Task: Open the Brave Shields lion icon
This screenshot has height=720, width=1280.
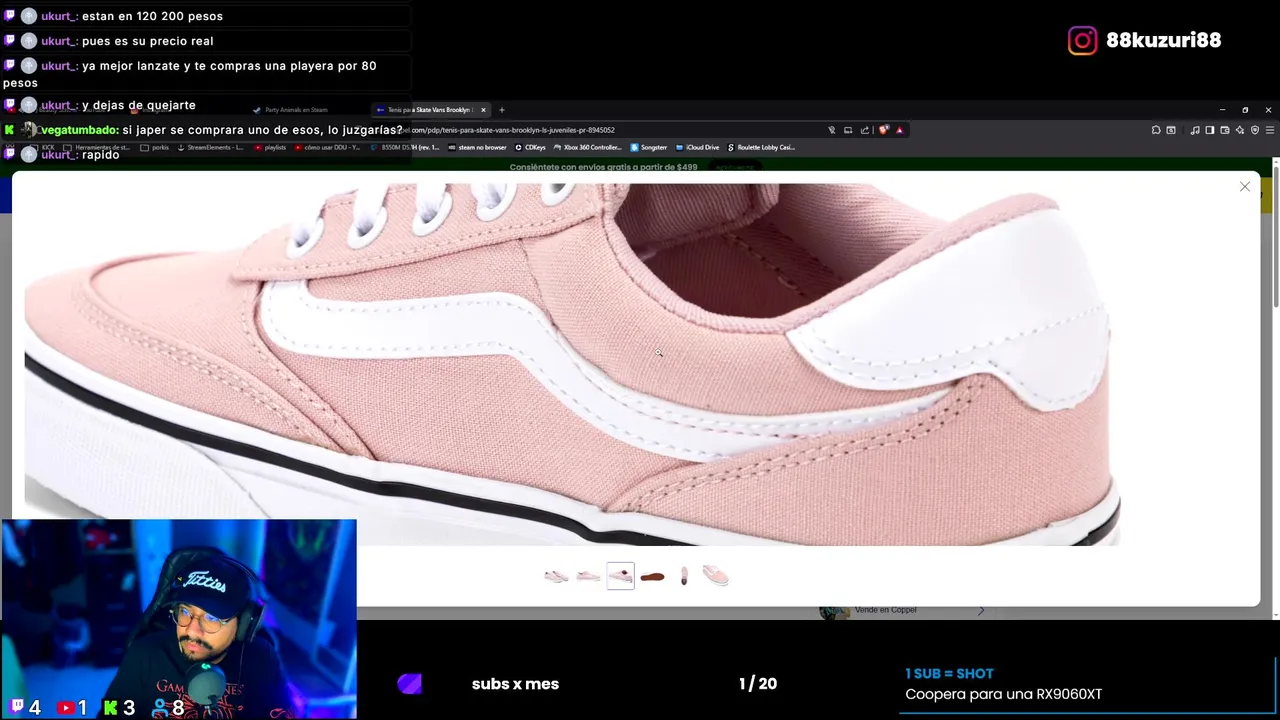Action: coord(884,130)
